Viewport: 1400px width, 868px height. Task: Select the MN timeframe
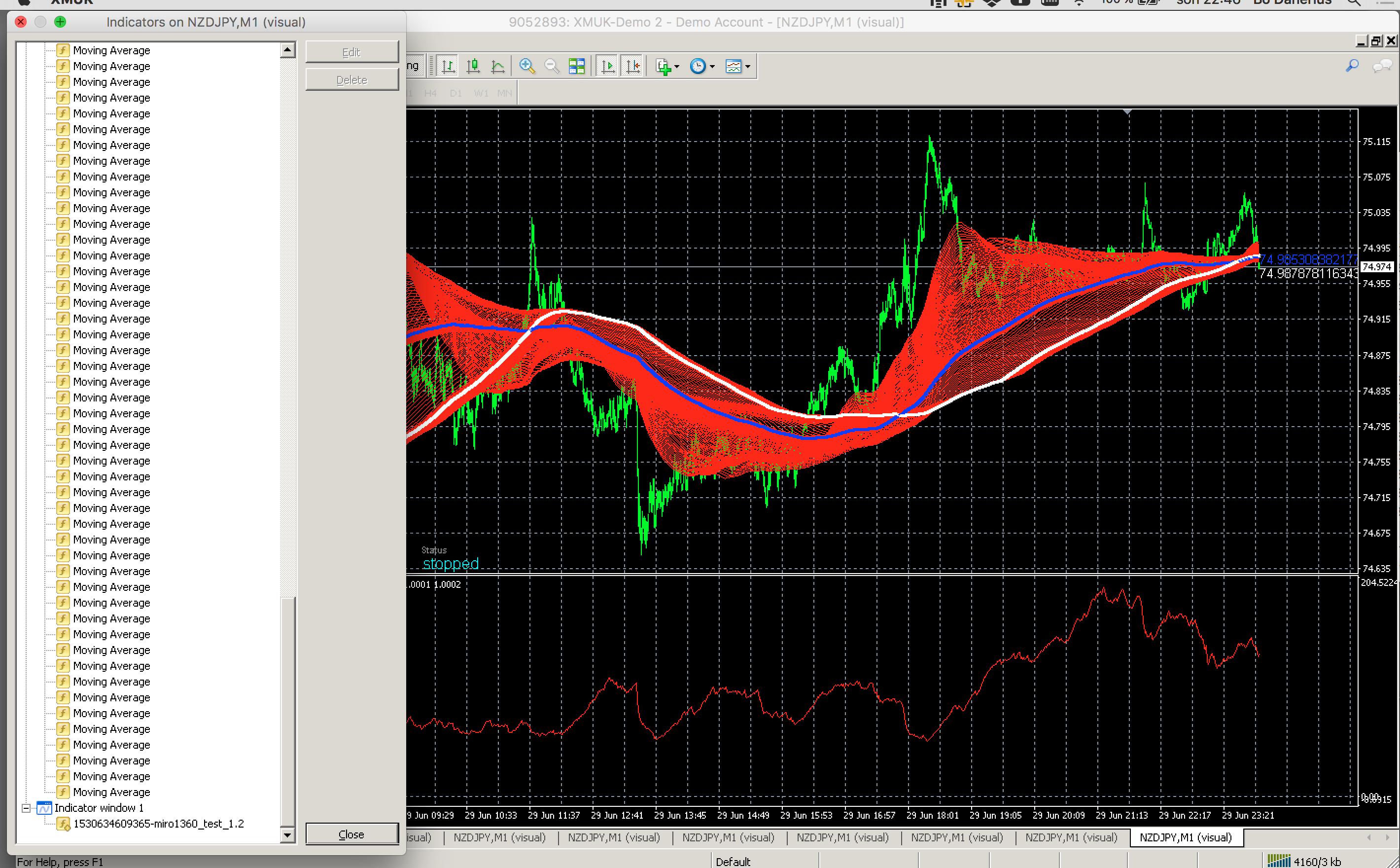click(x=504, y=93)
